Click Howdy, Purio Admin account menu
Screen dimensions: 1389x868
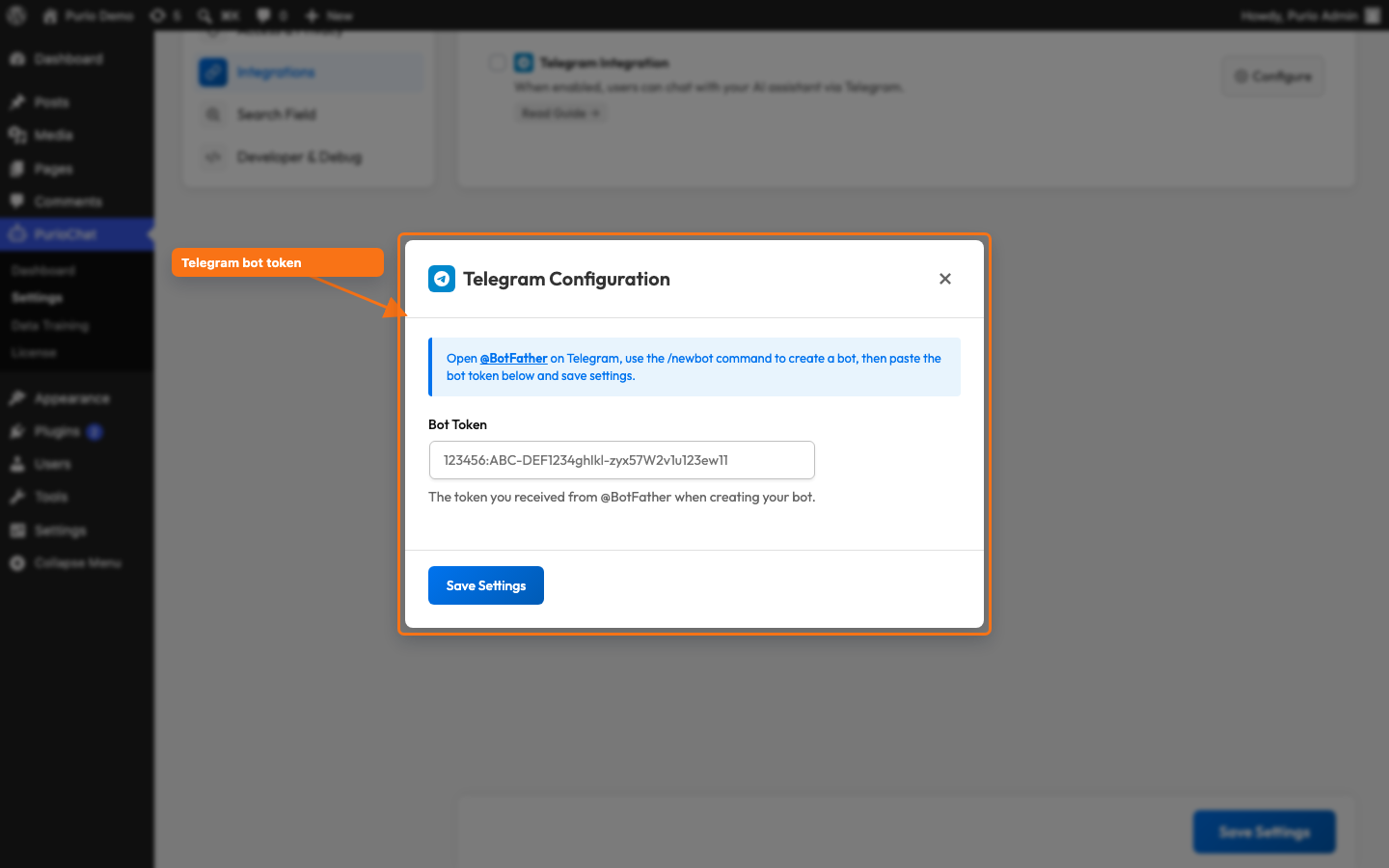tap(1311, 15)
